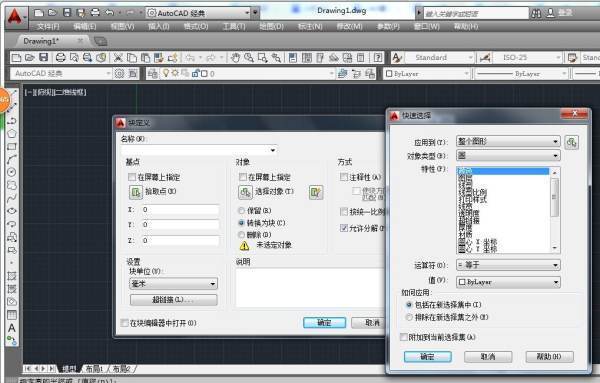Enable 注释性 checkbox
Image resolution: width=600 pixels, height=383 pixels.
[344, 177]
